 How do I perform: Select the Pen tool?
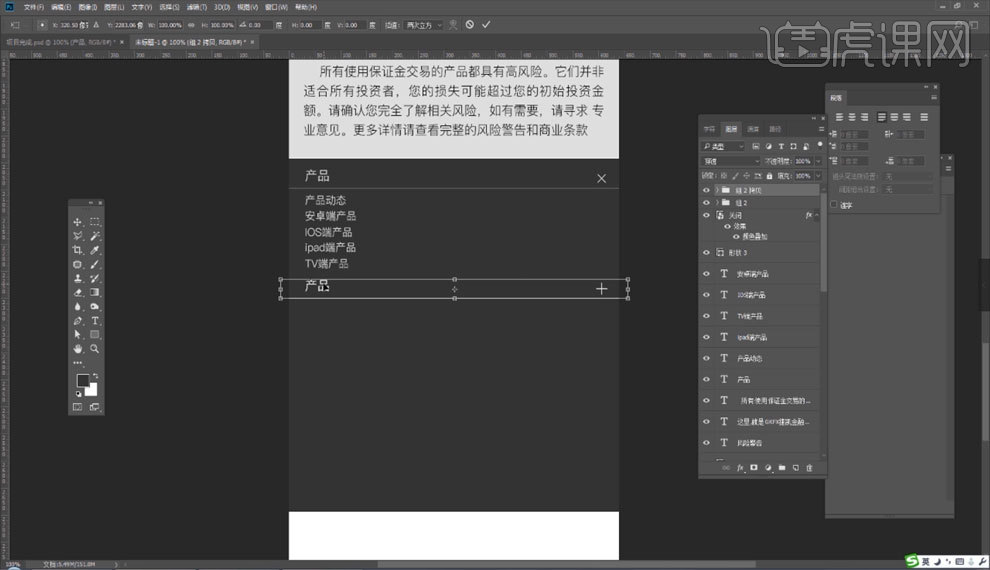click(78, 321)
